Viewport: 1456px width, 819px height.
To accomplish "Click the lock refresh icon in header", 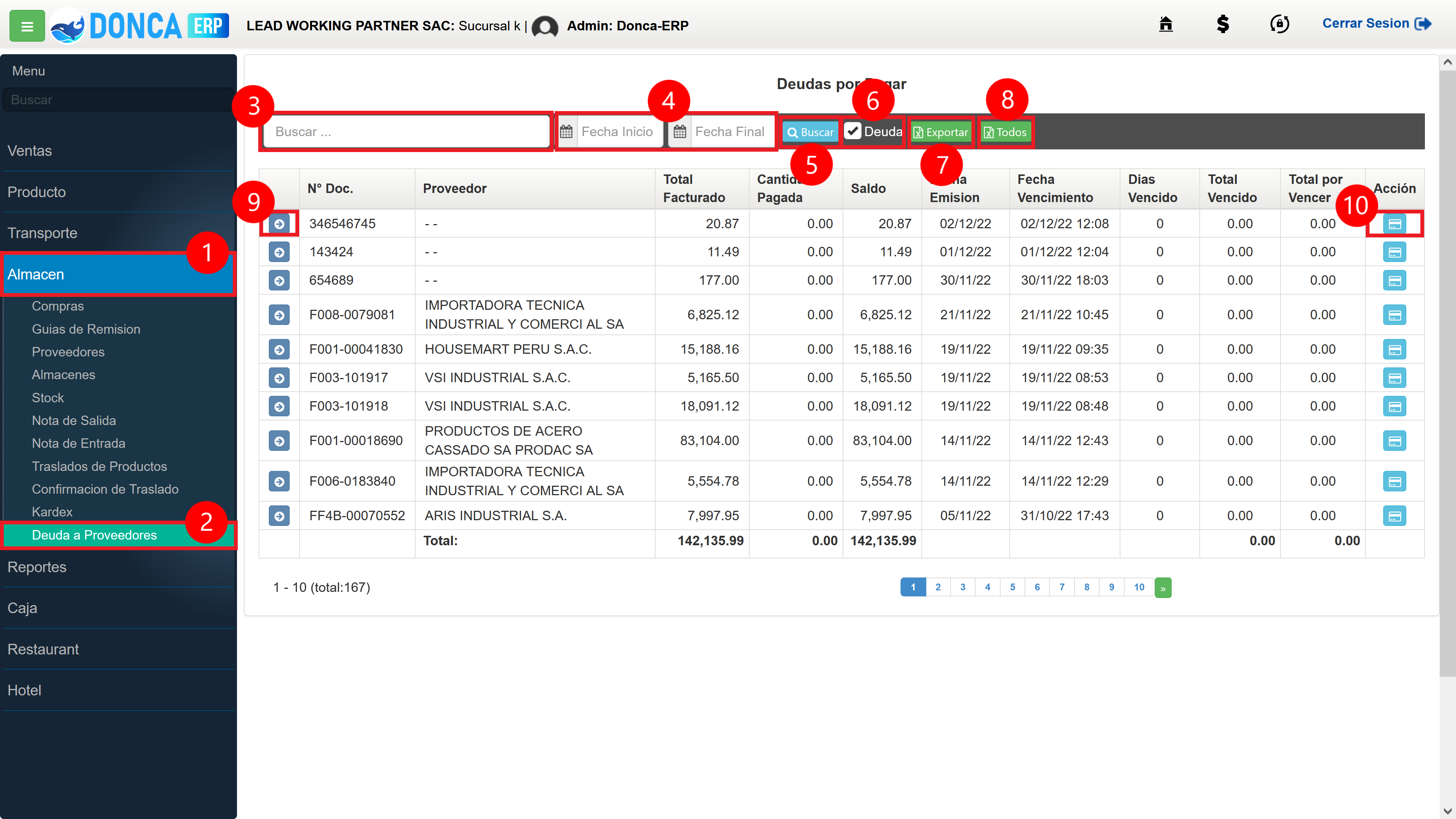I will [1280, 24].
